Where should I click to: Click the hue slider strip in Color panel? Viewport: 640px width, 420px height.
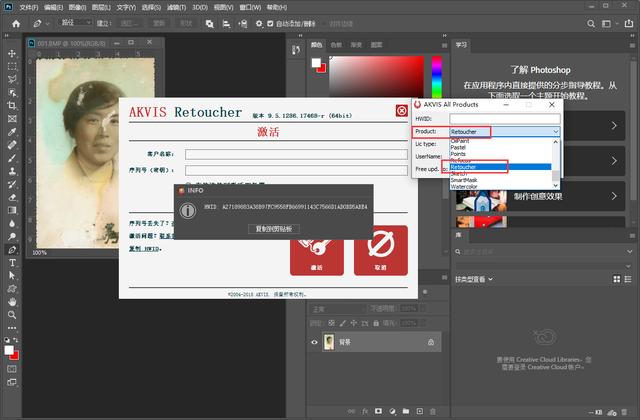click(x=437, y=77)
